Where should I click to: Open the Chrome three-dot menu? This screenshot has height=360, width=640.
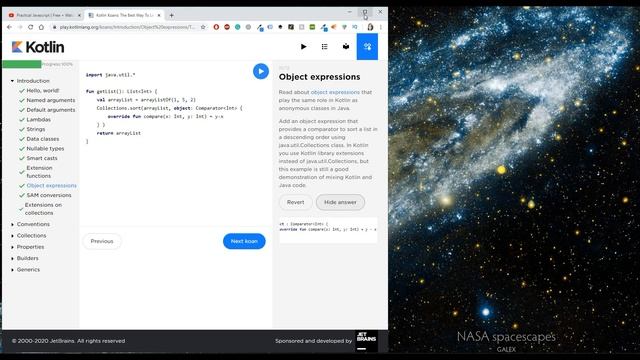(x=381, y=27)
